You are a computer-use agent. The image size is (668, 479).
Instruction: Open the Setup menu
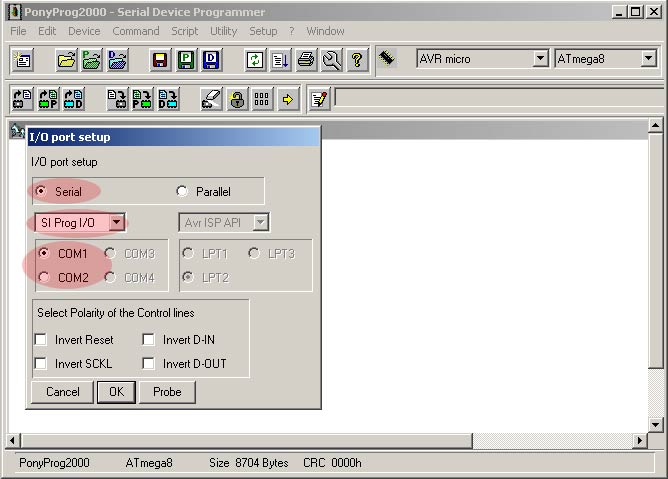(x=263, y=31)
